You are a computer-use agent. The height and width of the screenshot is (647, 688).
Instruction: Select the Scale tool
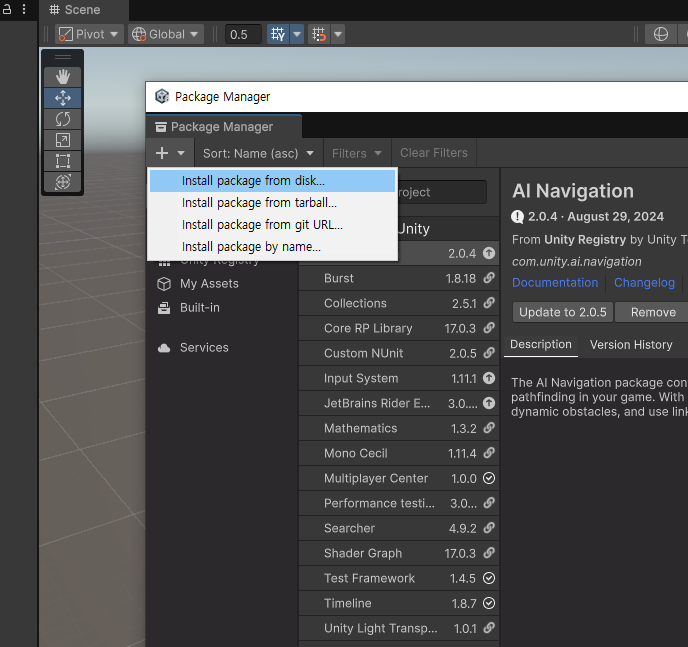pos(63,140)
